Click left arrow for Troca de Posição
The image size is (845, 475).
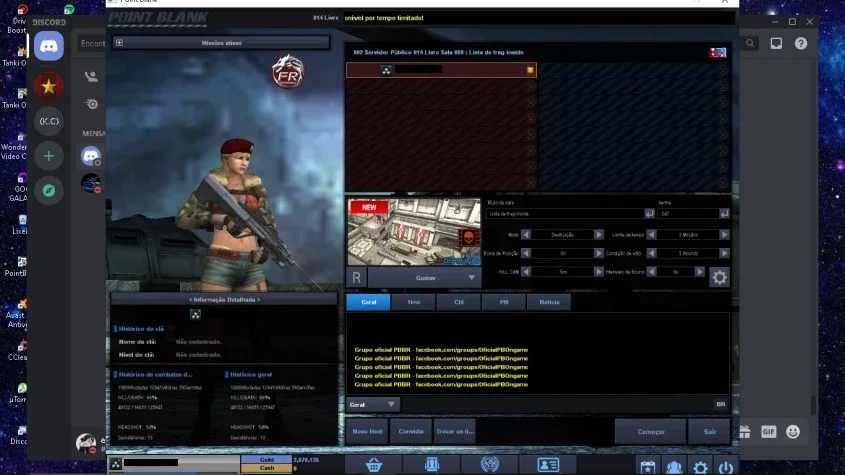[x=526, y=253]
